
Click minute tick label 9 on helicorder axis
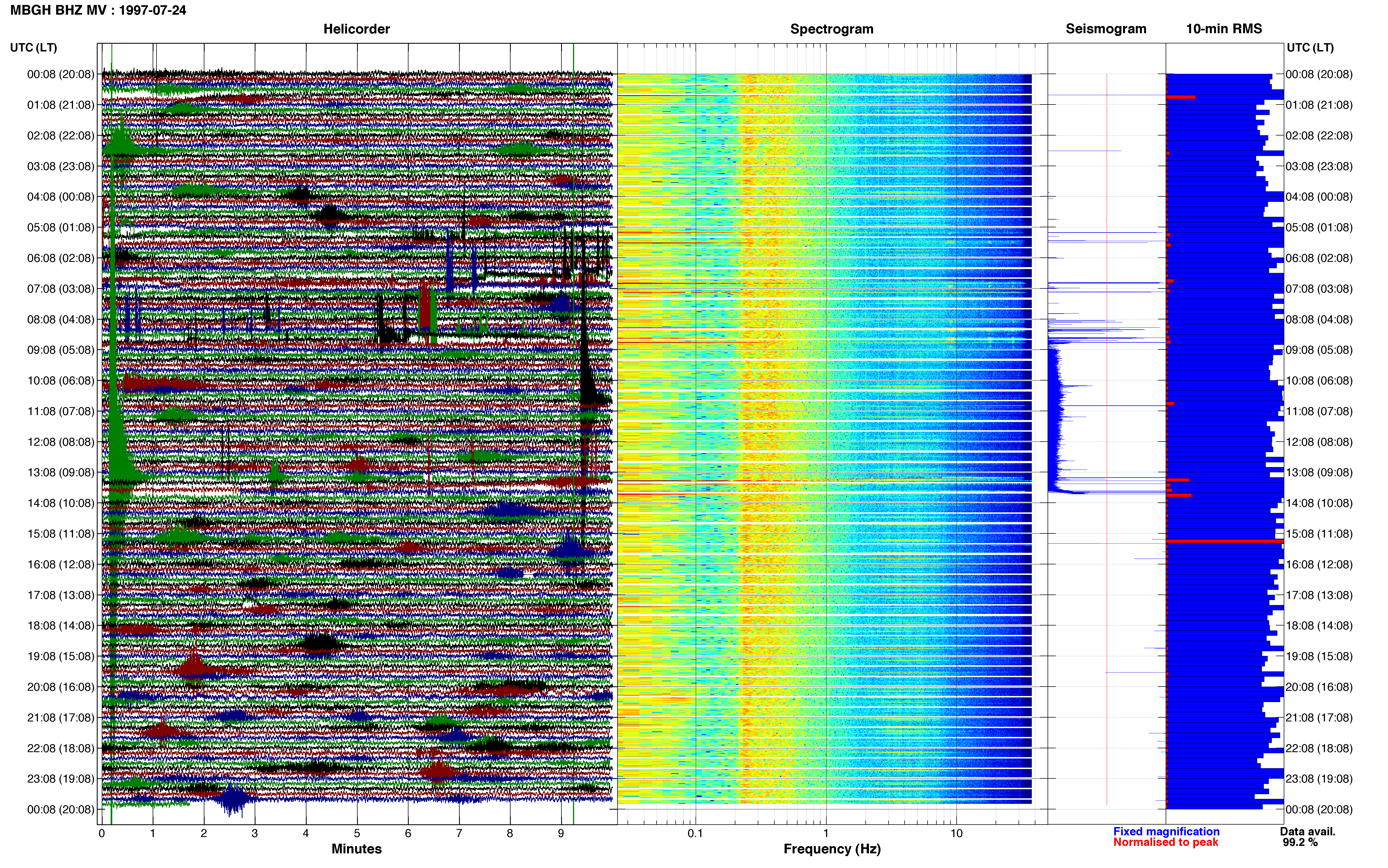(561, 833)
